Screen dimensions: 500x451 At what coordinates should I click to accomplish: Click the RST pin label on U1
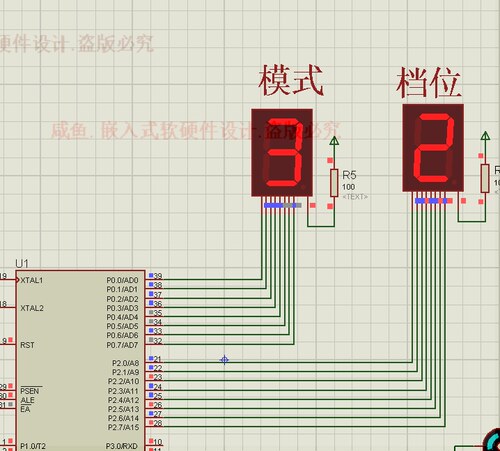click(27, 345)
